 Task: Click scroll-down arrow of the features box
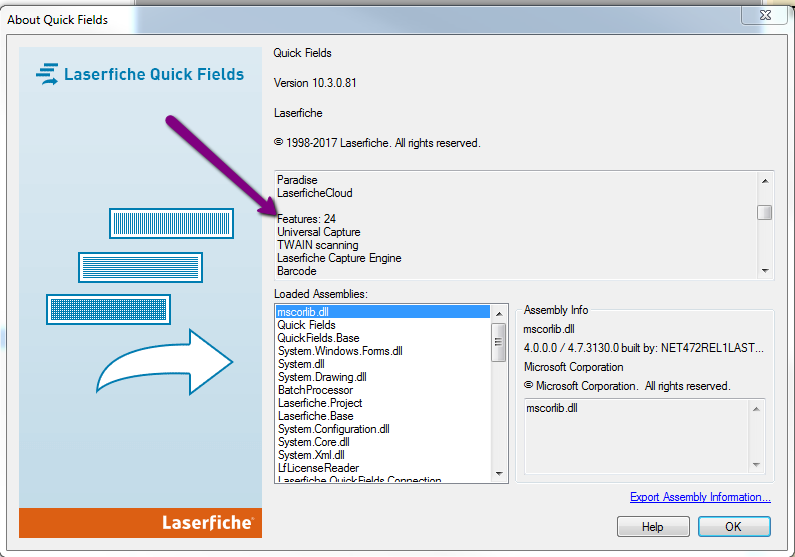pos(765,271)
